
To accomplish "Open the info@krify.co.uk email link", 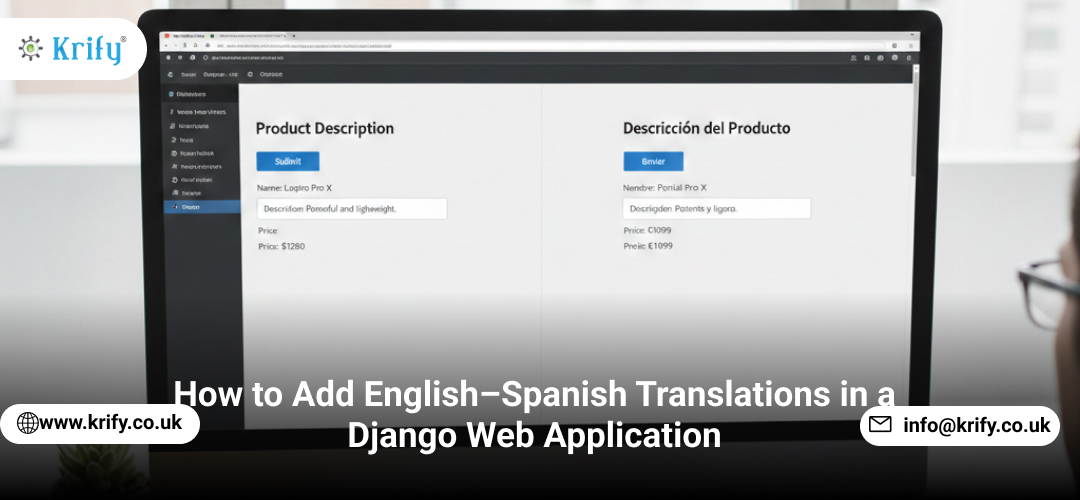I will click(976, 425).
